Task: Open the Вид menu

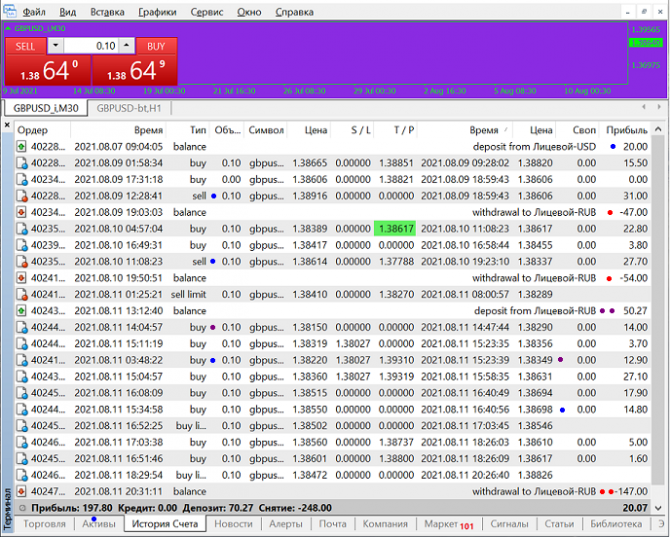Action: click(x=68, y=12)
